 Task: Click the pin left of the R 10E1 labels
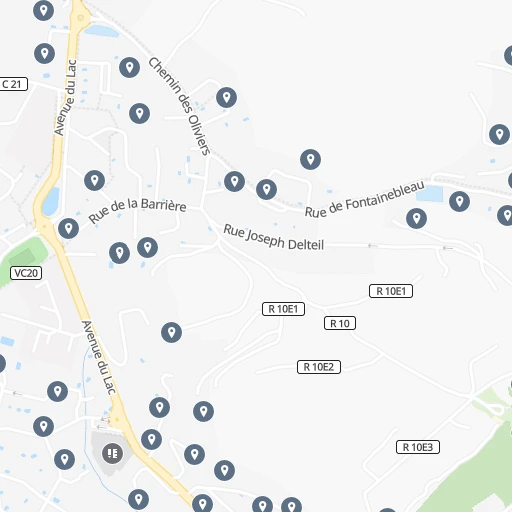point(171,332)
